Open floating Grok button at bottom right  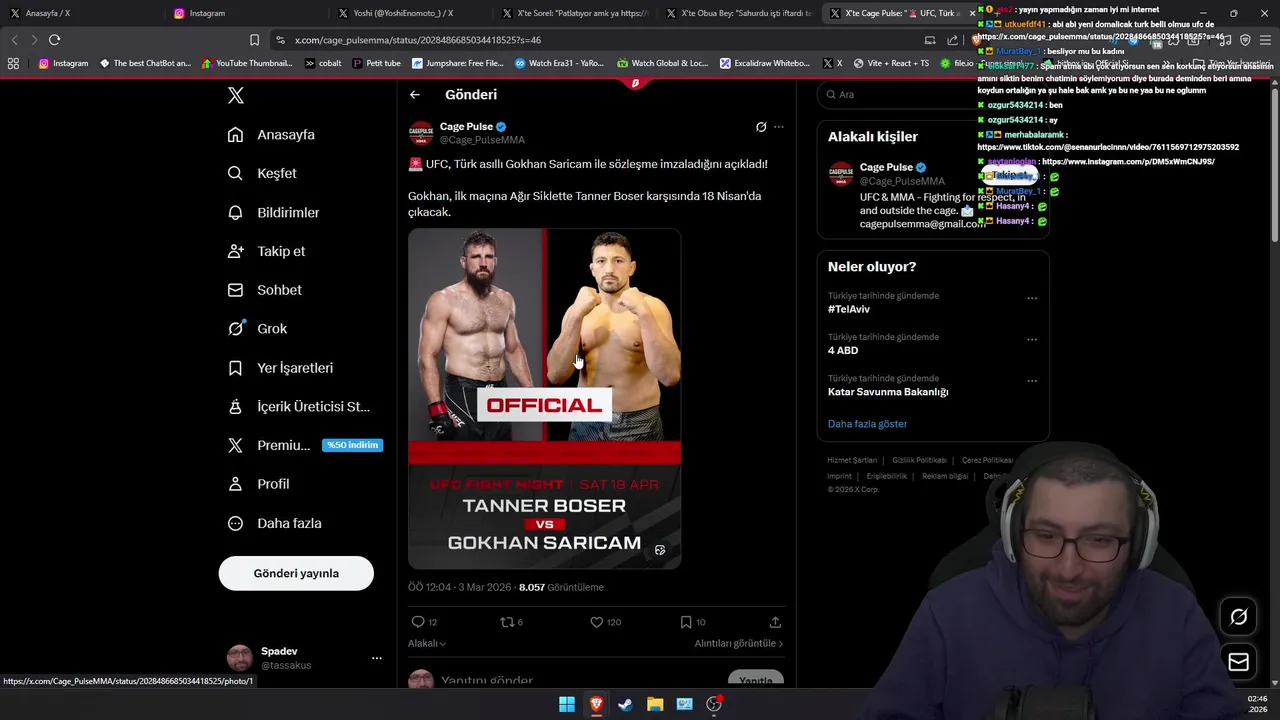coord(1238,617)
